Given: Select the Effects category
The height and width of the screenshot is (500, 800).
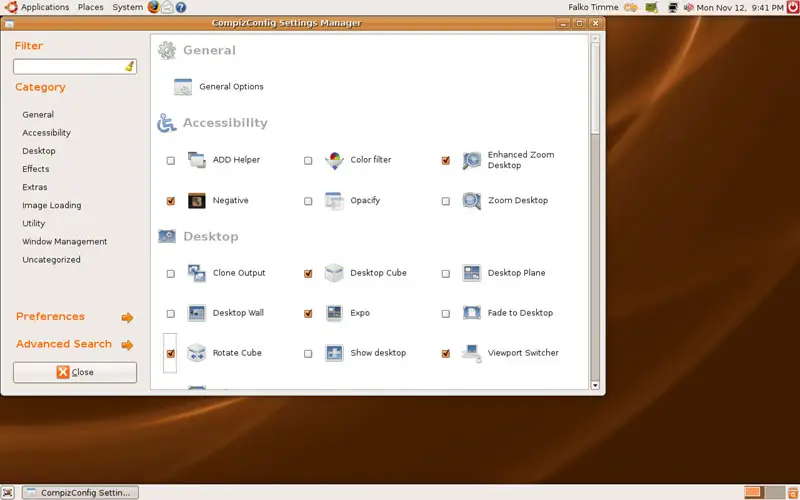Looking at the screenshot, I should [x=36, y=169].
